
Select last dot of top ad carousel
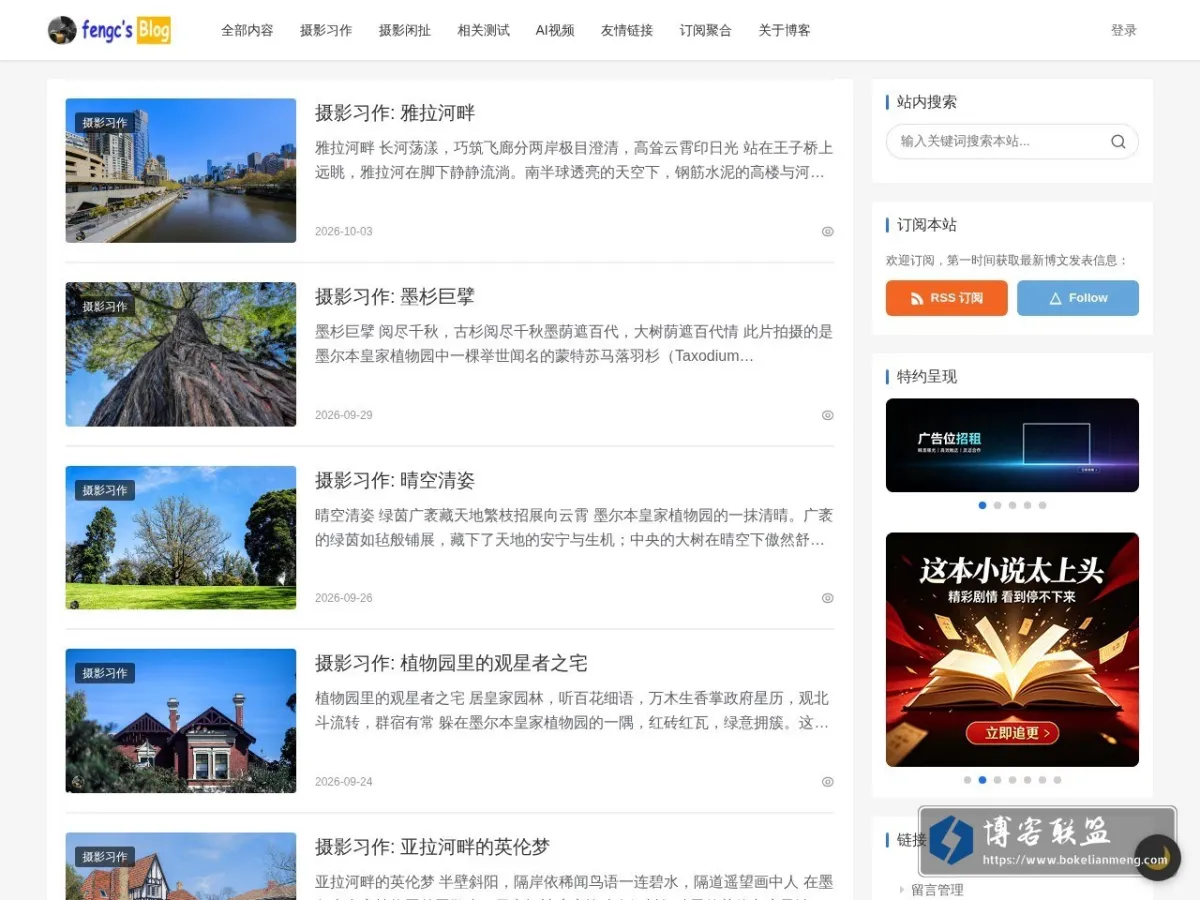point(1042,505)
